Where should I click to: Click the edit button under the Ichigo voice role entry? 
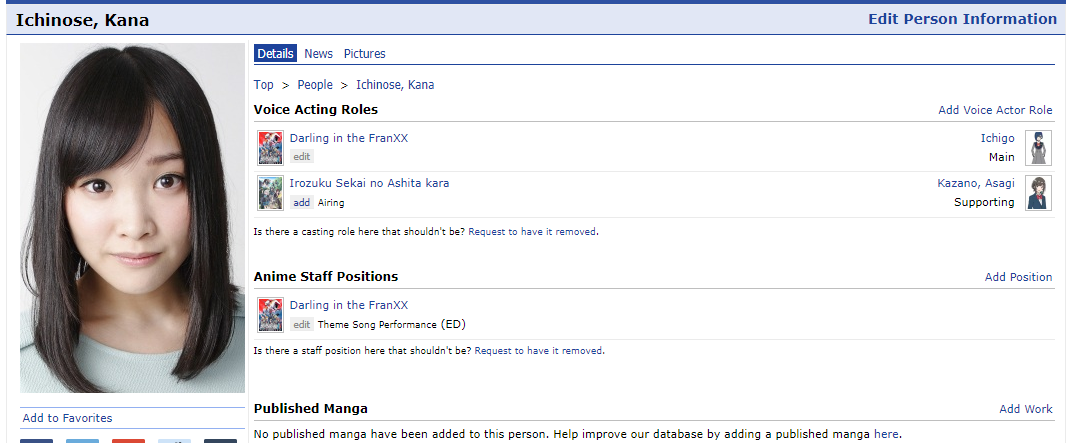click(x=302, y=156)
